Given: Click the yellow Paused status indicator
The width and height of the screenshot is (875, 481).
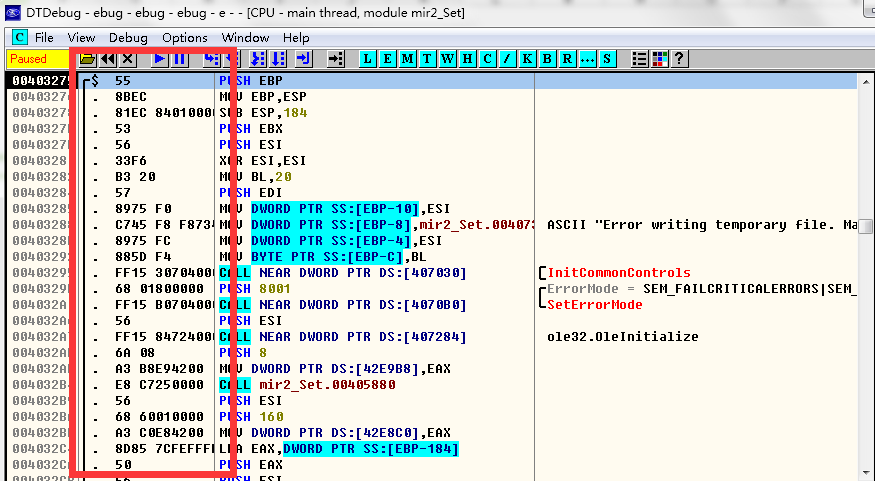Looking at the screenshot, I should pyautogui.click(x=39, y=59).
